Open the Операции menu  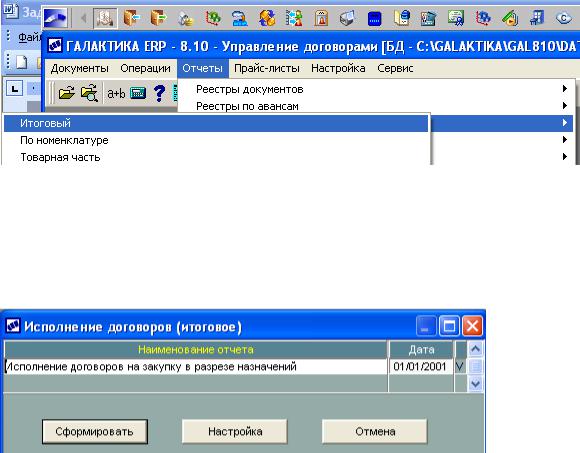145,68
